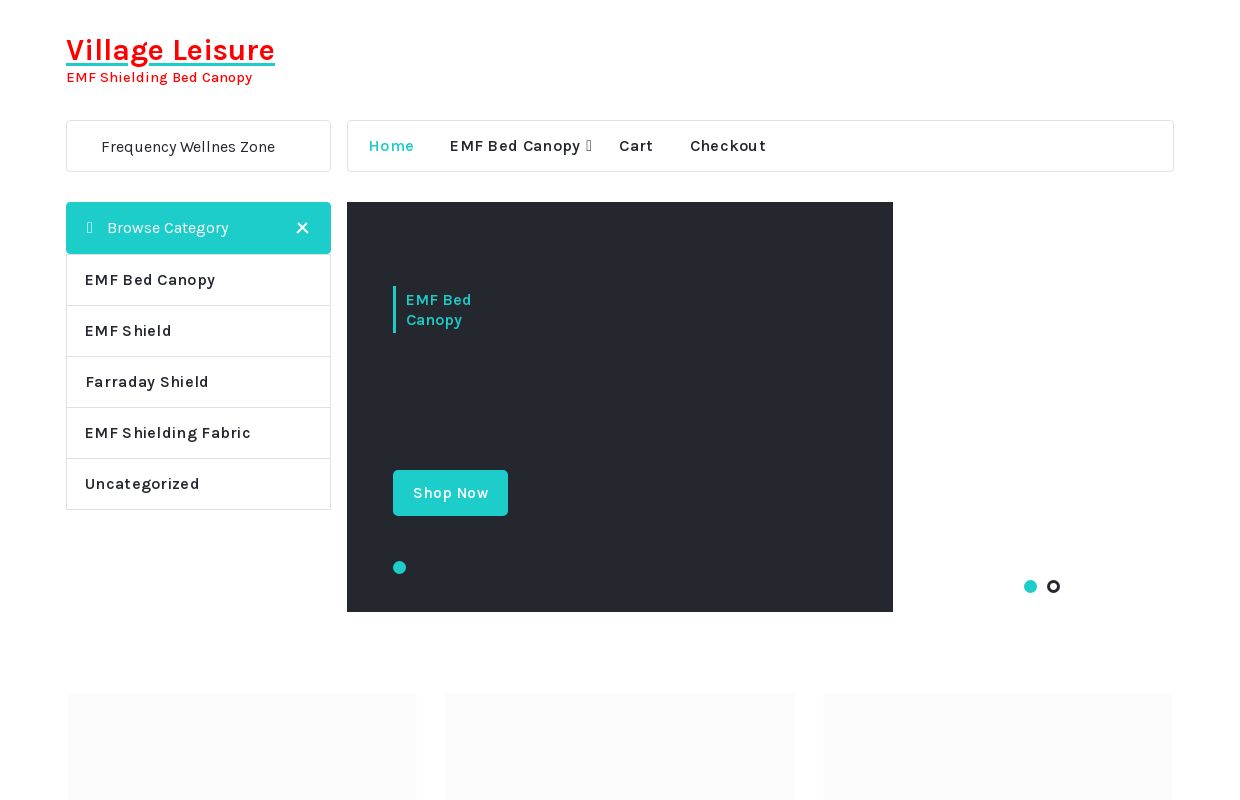Open the Home menu item

[x=391, y=146]
